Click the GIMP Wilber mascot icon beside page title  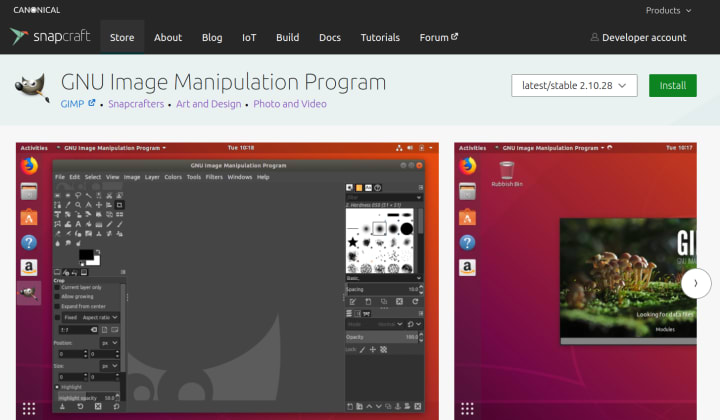tap(32, 87)
